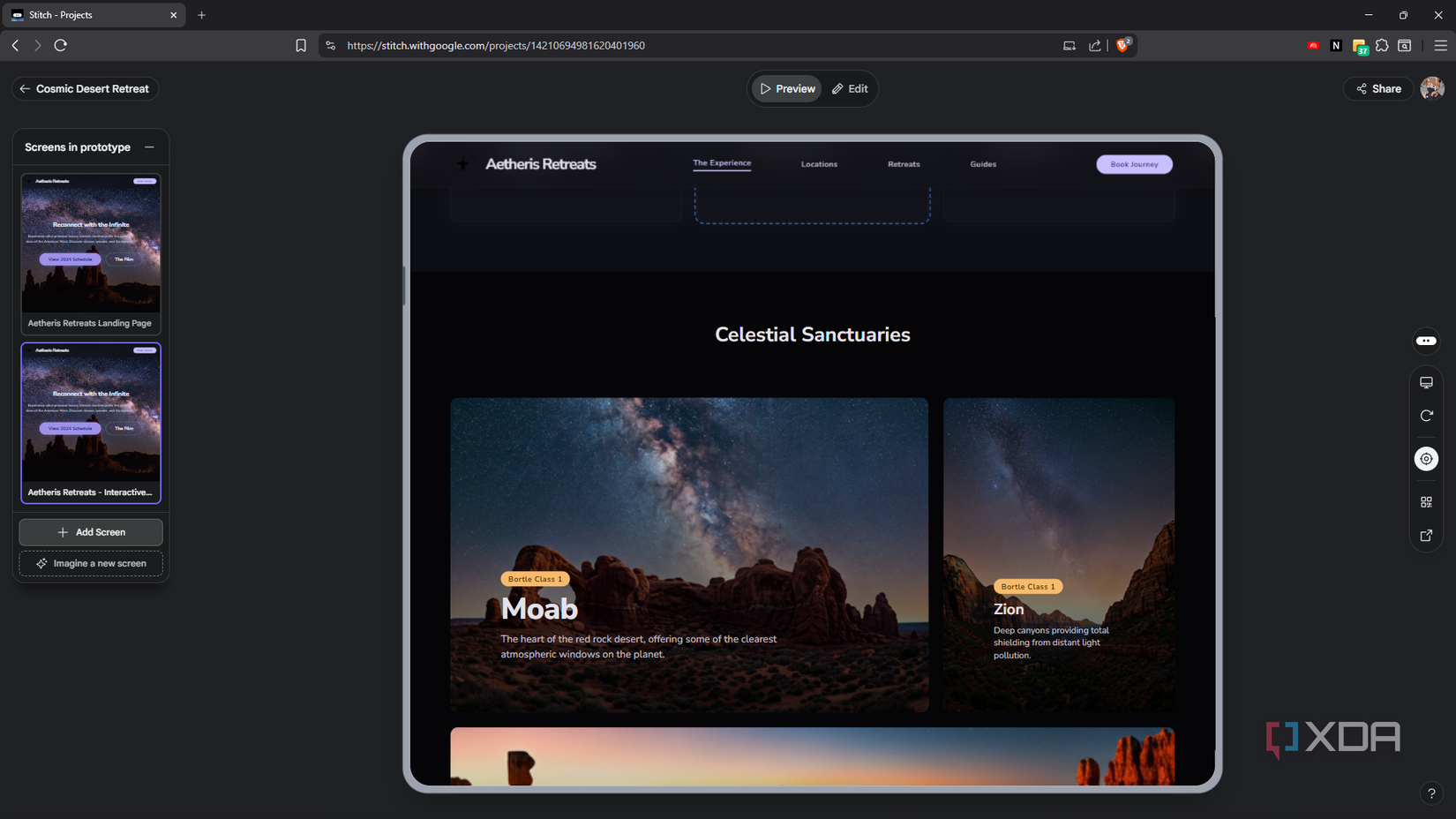1456x819 pixels.
Task: Open preview in new window icon
Action: (1426, 536)
